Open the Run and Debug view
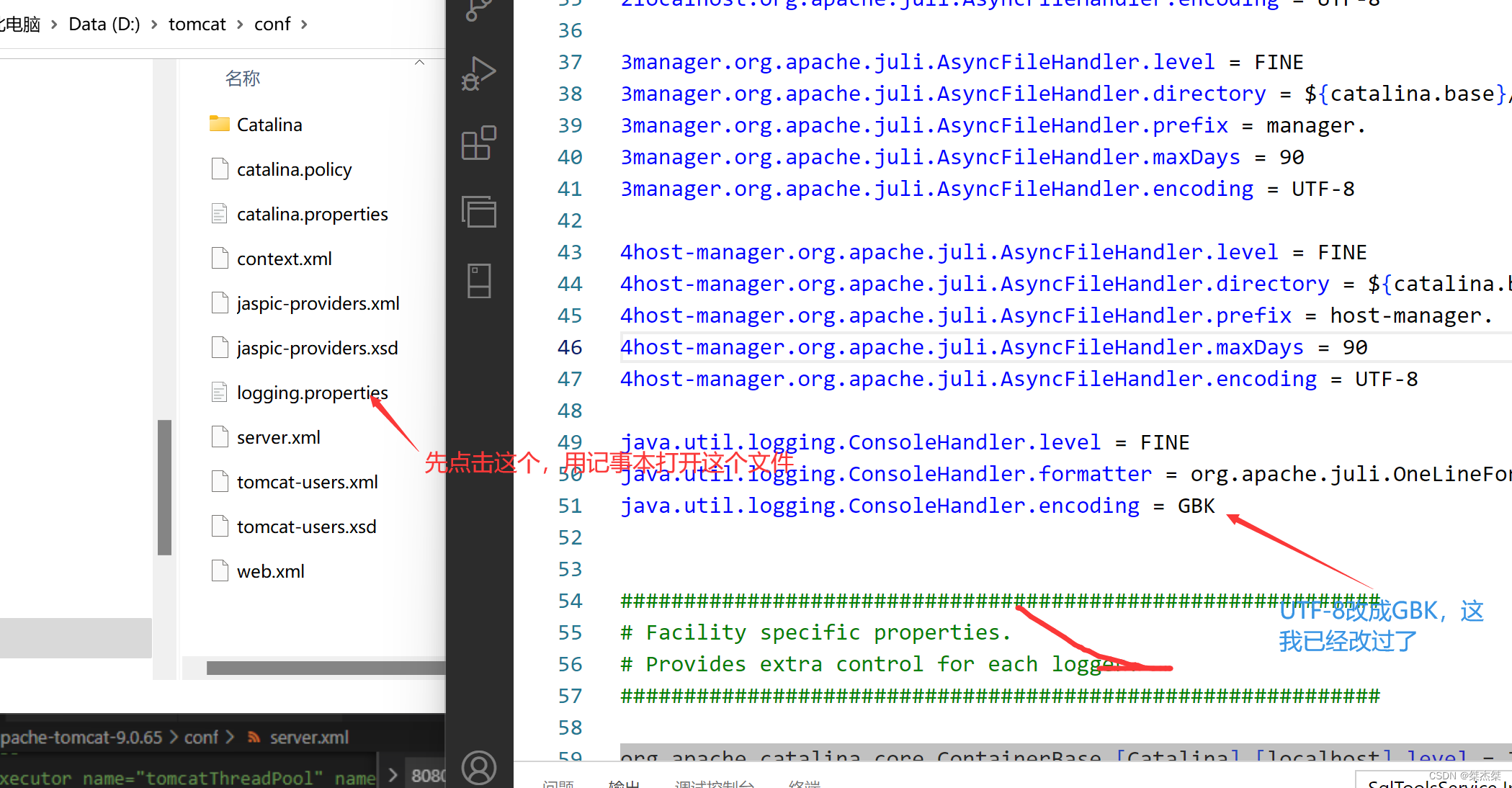 click(479, 73)
